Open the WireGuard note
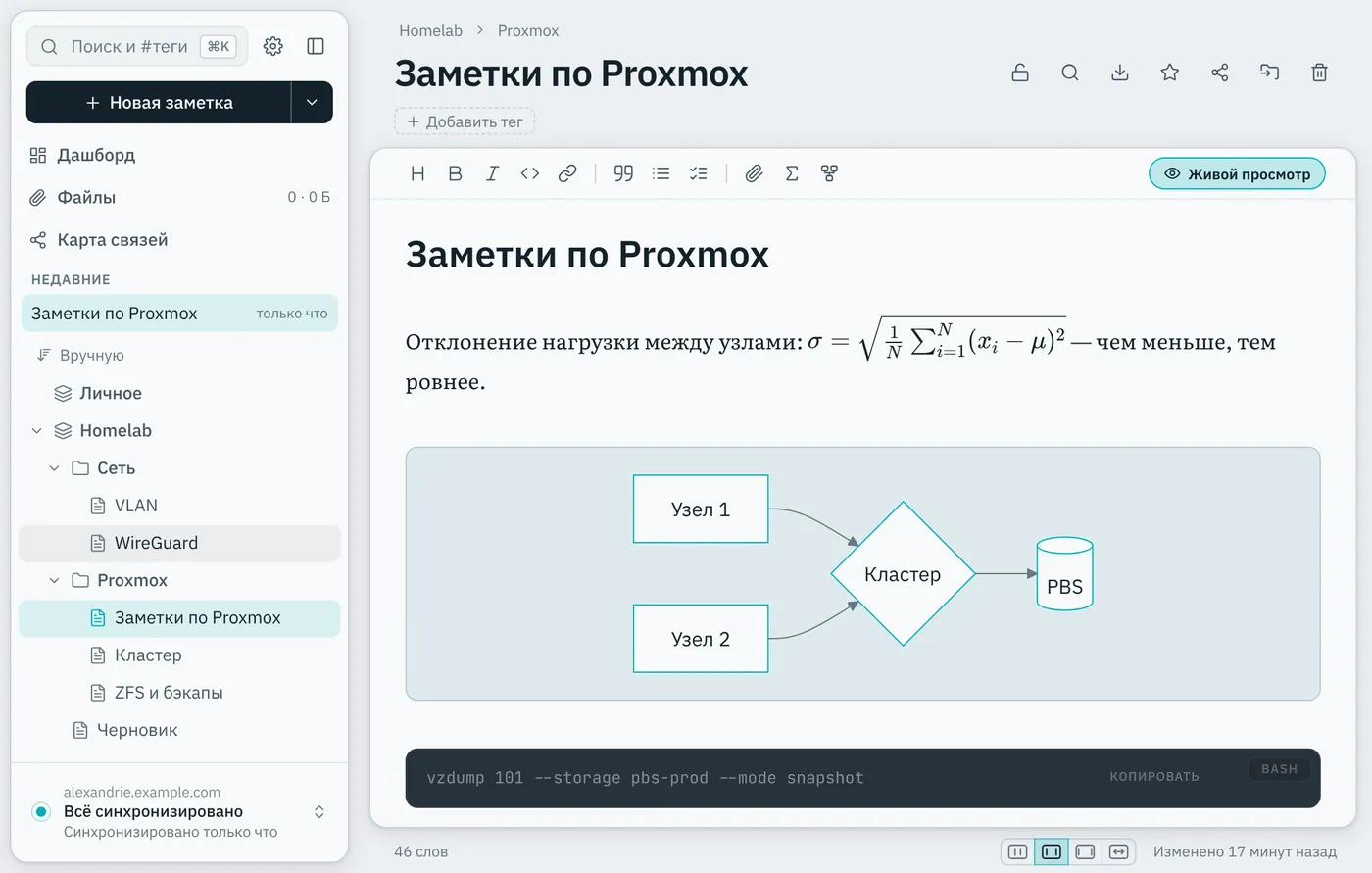 tap(179, 543)
